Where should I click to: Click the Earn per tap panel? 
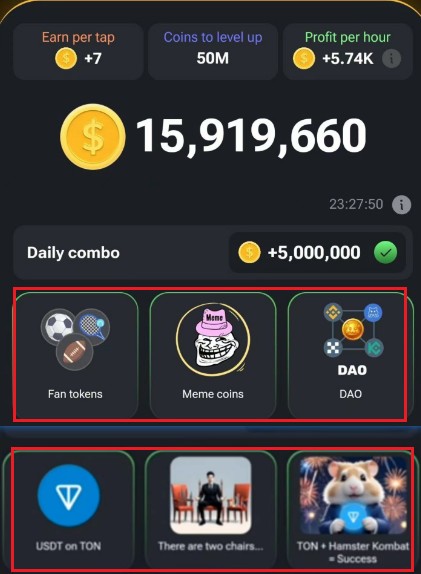tap(78, 52)
